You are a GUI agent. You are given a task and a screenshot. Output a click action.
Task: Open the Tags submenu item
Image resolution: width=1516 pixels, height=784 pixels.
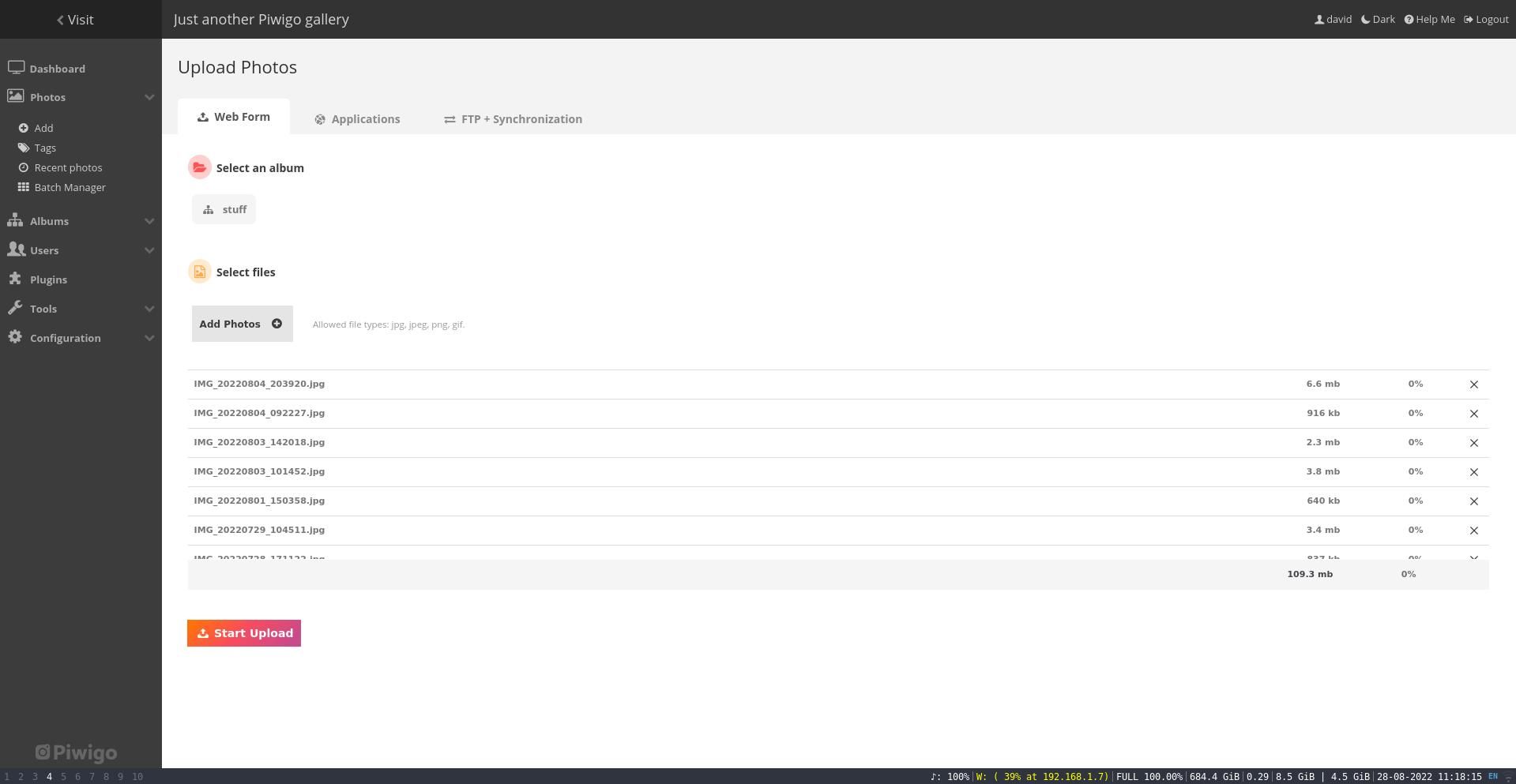coord(45,148)
